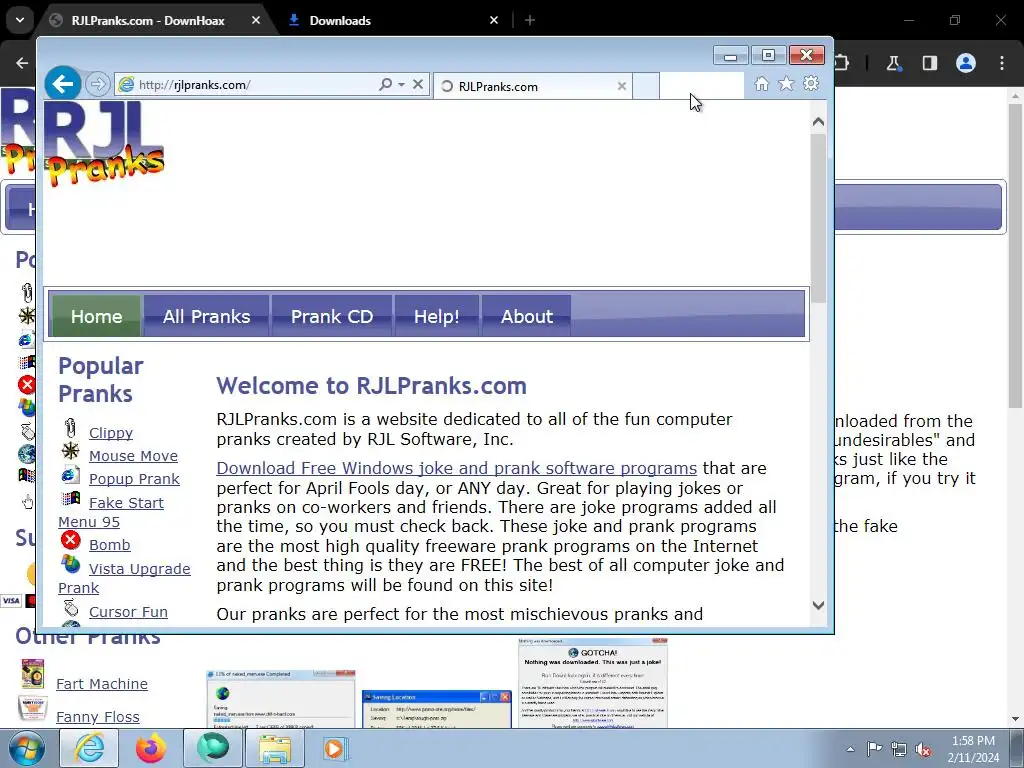Screen dimensions: 1024x768
Task: Click the Chrome back arrow
Action: click(x=22, y=63)
